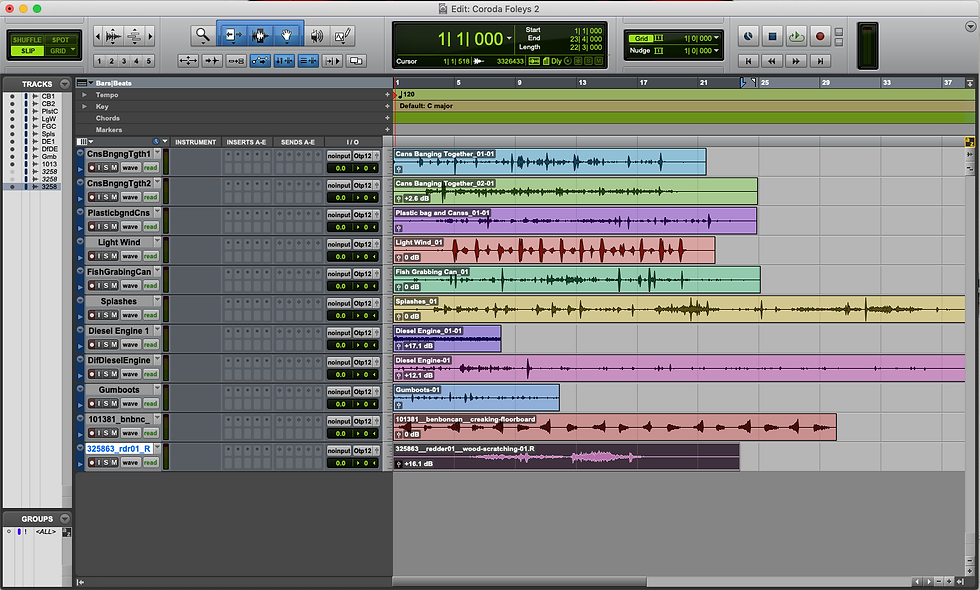Viewport: 980px width, 590px height.
Task: Open the main counter format dropdown
Action: 509,39
